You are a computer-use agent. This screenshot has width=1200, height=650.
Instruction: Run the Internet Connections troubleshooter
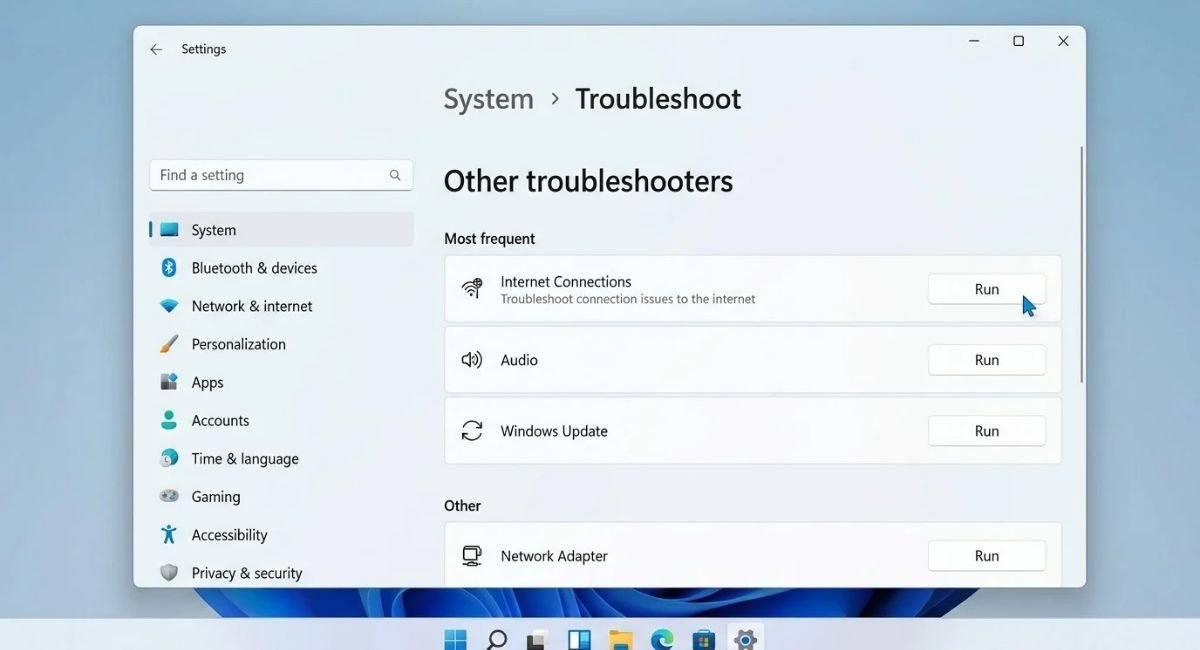click(987, 289)
